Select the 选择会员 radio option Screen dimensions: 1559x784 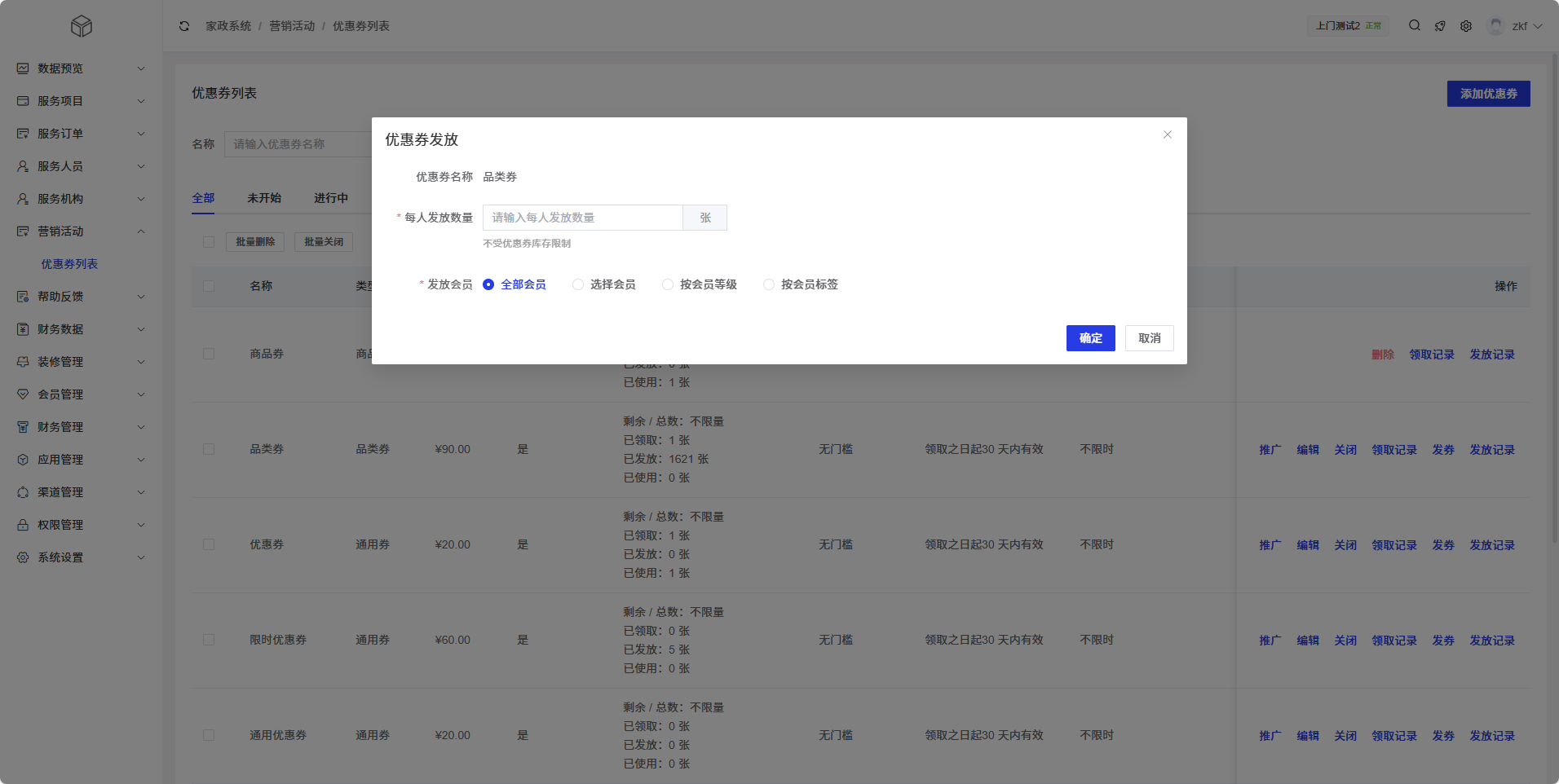point(578,284)
